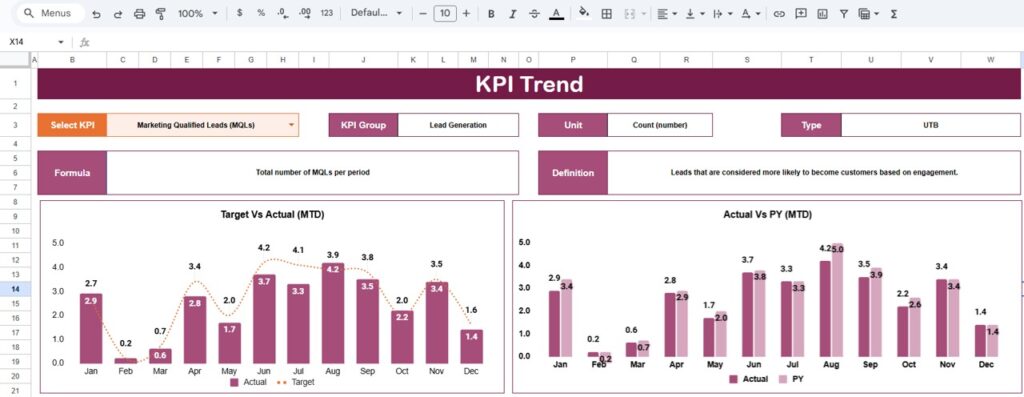This screenshot has height=397, width=1024.
Task: Select column header S
Action: point(746,59)
